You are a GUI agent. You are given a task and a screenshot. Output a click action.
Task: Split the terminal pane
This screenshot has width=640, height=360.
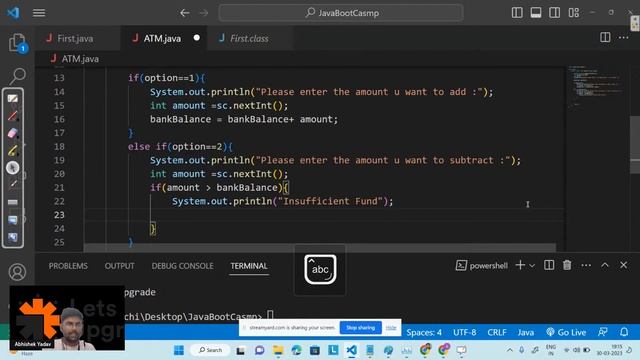549,265
